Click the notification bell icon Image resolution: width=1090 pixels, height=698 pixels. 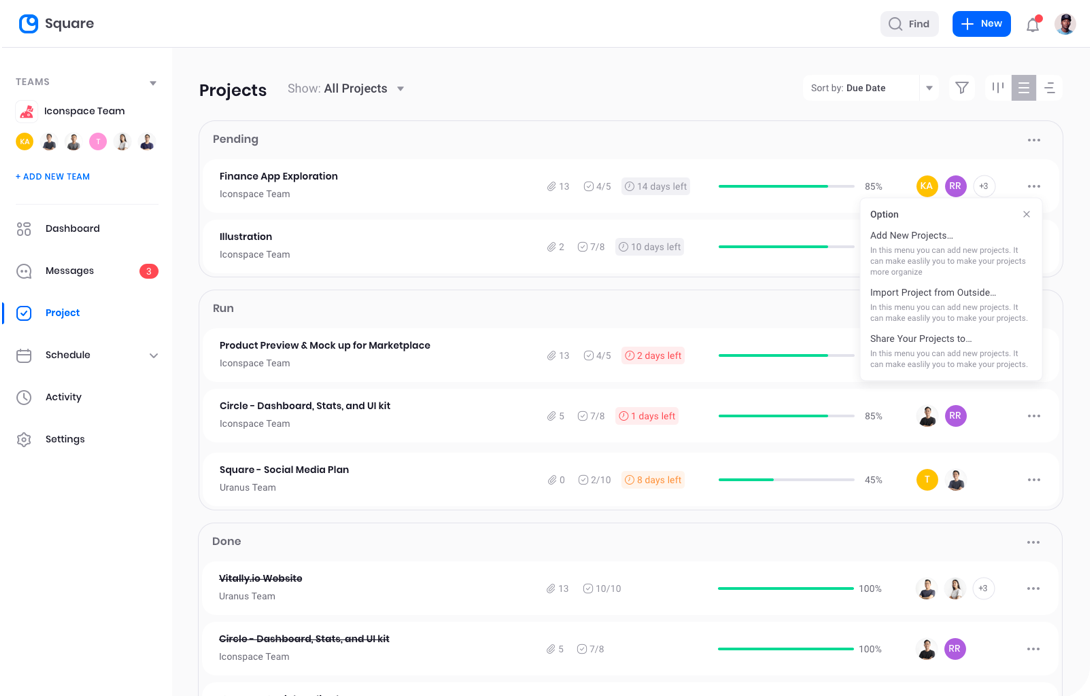pyautogui.click(x=1032, y=24)
